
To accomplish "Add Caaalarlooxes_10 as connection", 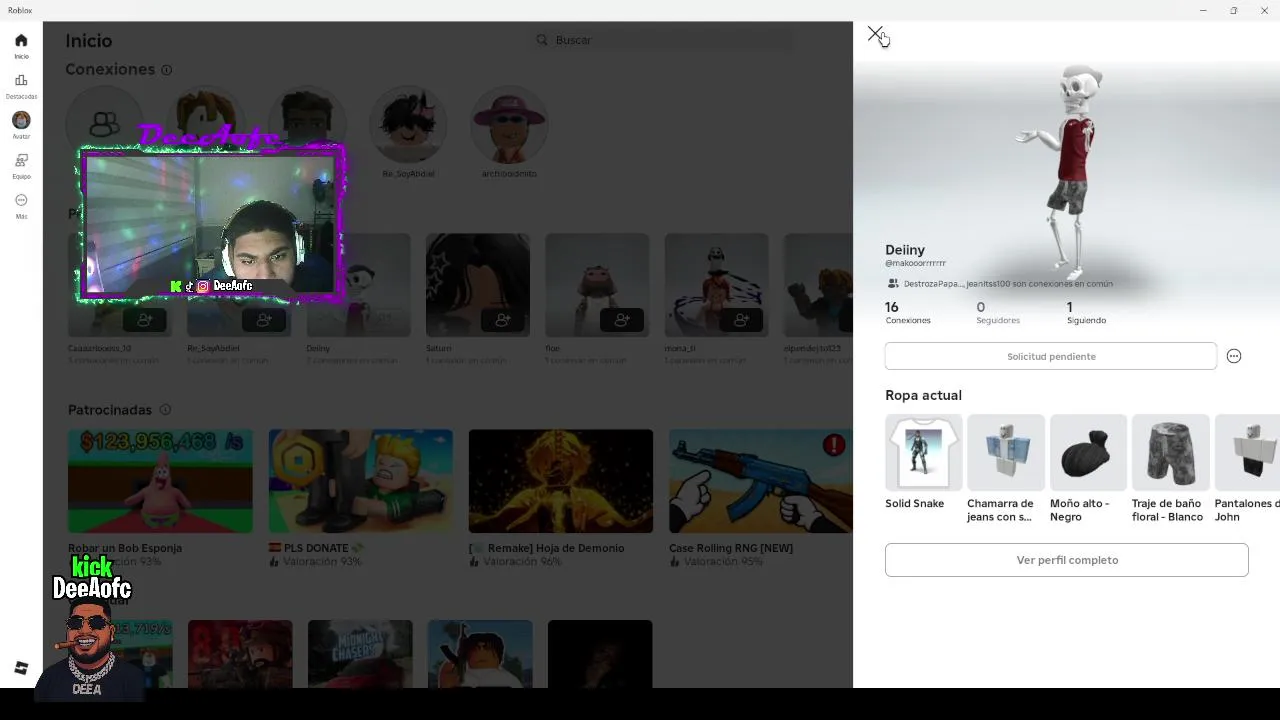I will [145, 320].
